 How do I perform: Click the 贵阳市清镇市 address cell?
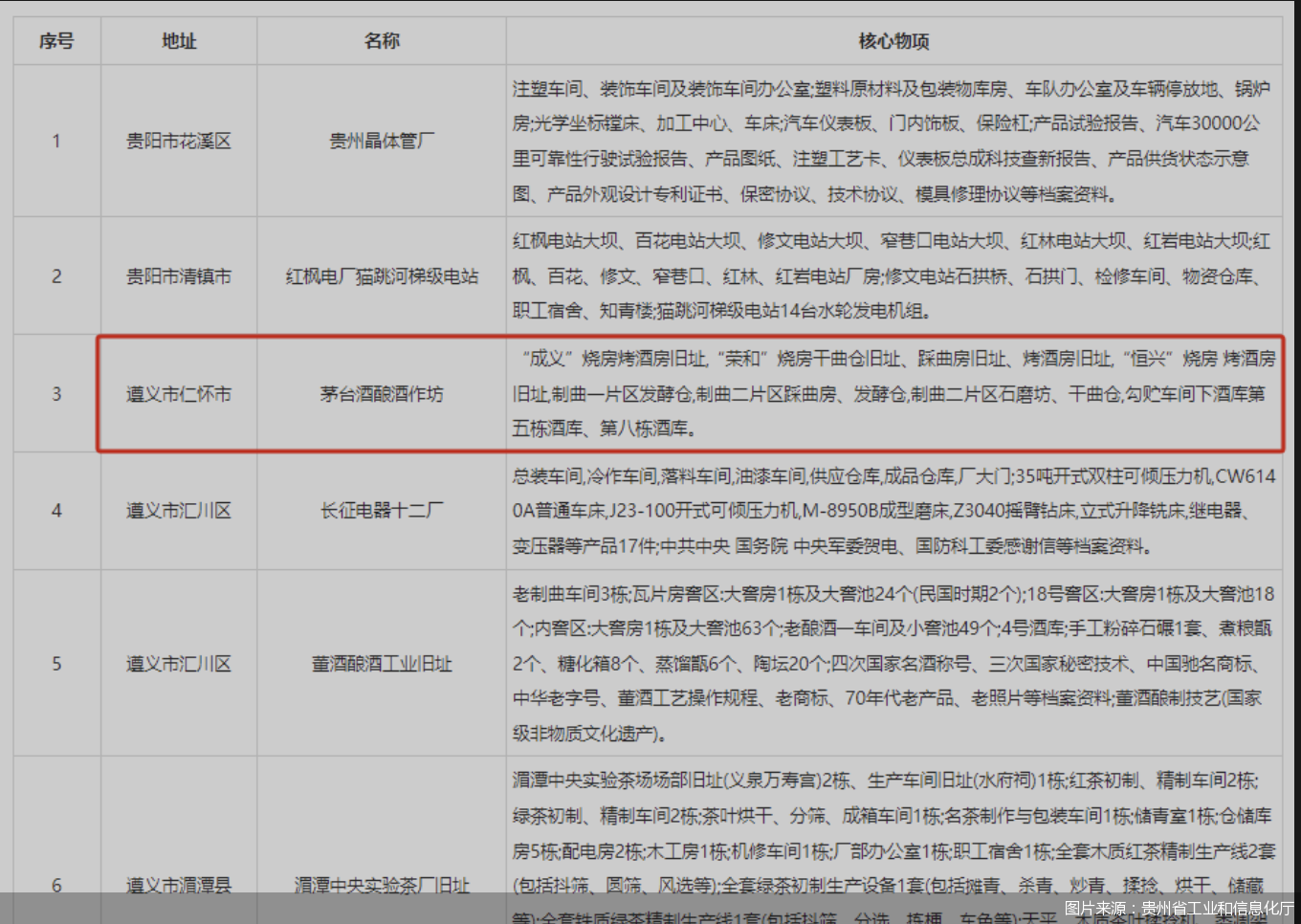[x=178, y=275]
